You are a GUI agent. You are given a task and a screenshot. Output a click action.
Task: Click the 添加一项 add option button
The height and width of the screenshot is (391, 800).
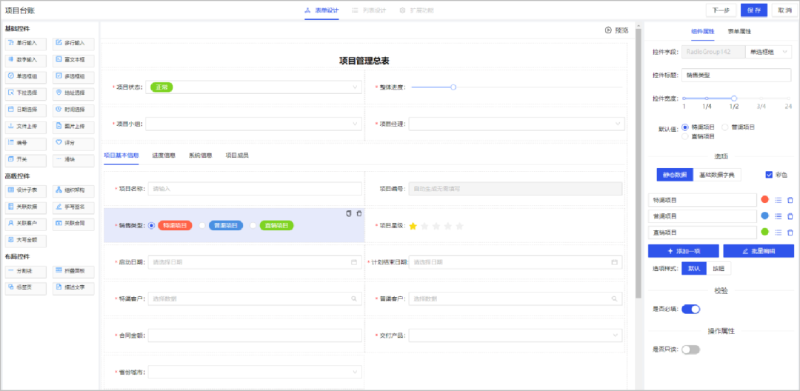(683, 251)
